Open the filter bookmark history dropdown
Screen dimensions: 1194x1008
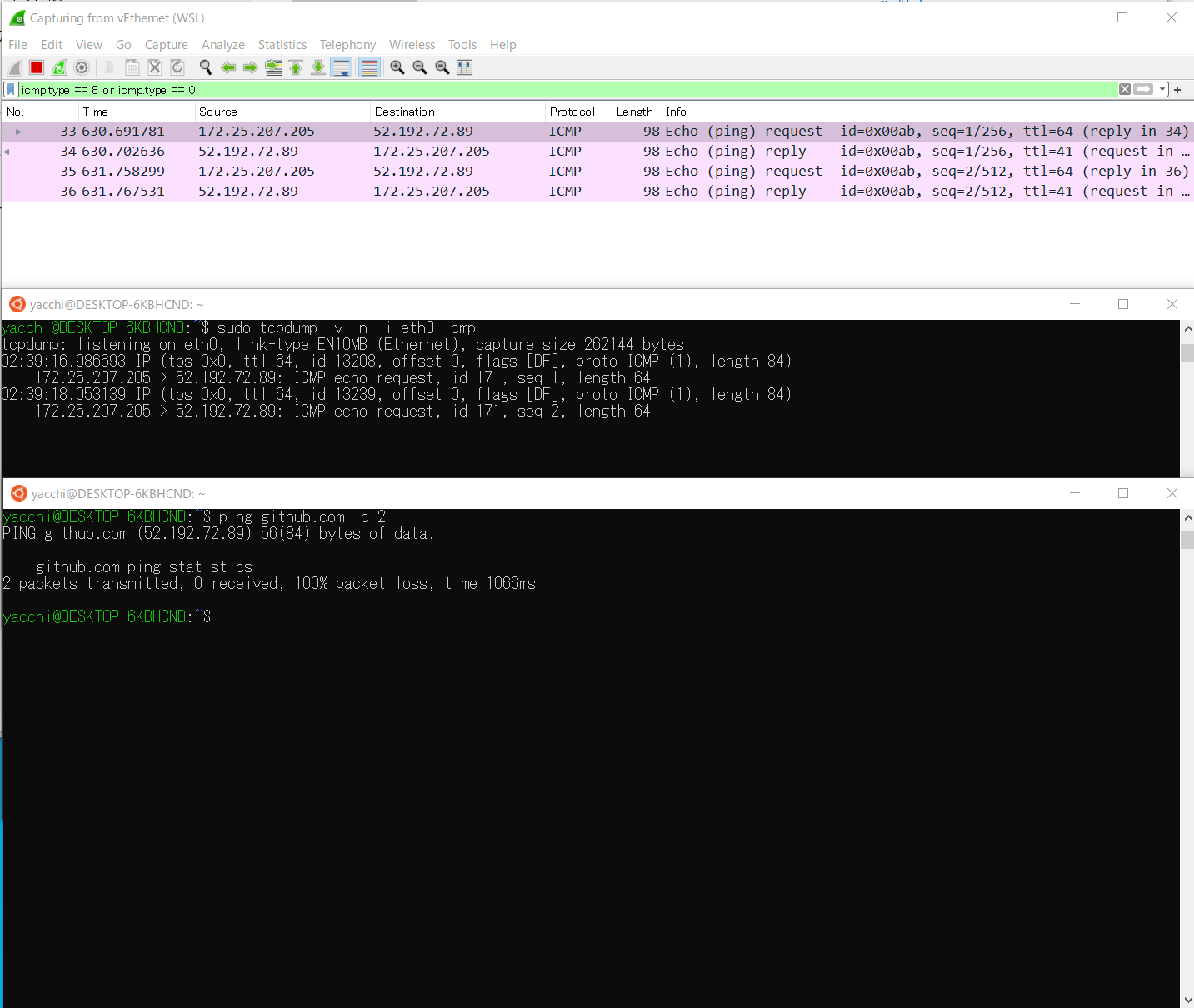(x=1160, y=89)
